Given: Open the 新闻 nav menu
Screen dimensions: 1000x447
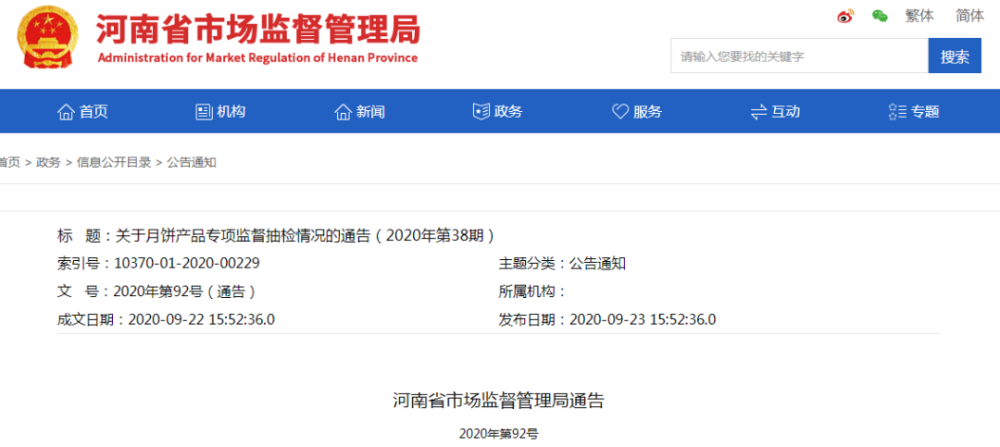Looking at the screenshot, I should pyautogui.click(x=371, y=112).
